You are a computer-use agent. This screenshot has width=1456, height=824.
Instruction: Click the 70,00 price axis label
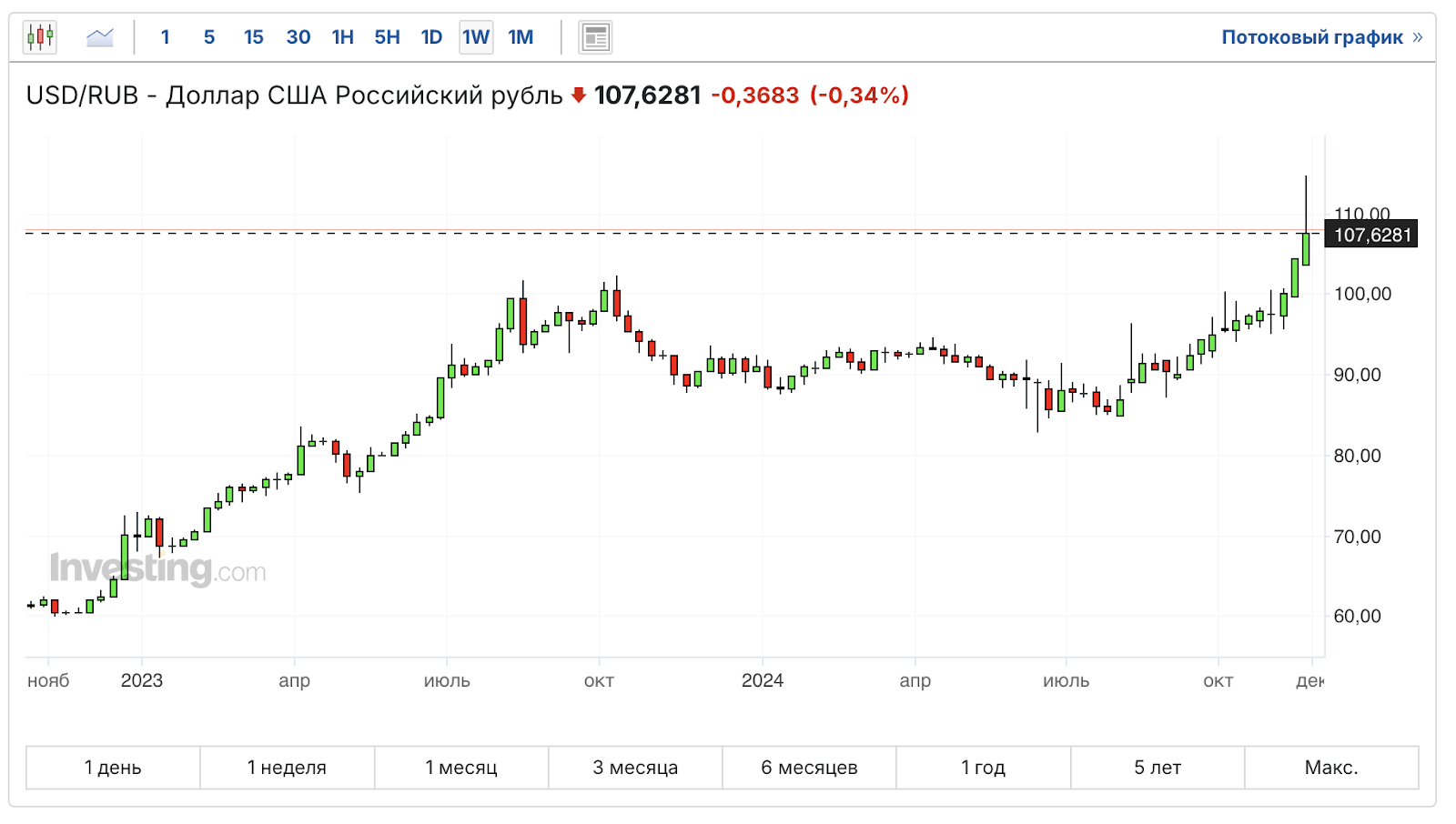click(x=1357, y=537)
